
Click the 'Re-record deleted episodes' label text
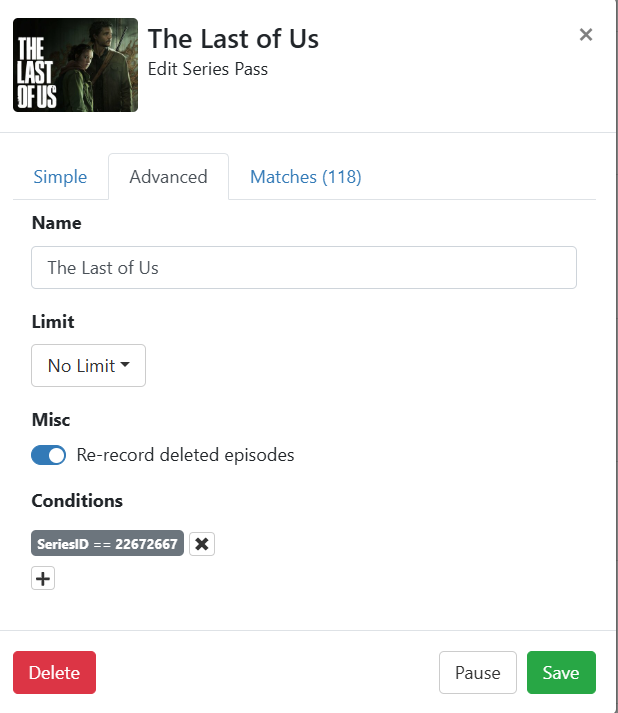(185, 455)
